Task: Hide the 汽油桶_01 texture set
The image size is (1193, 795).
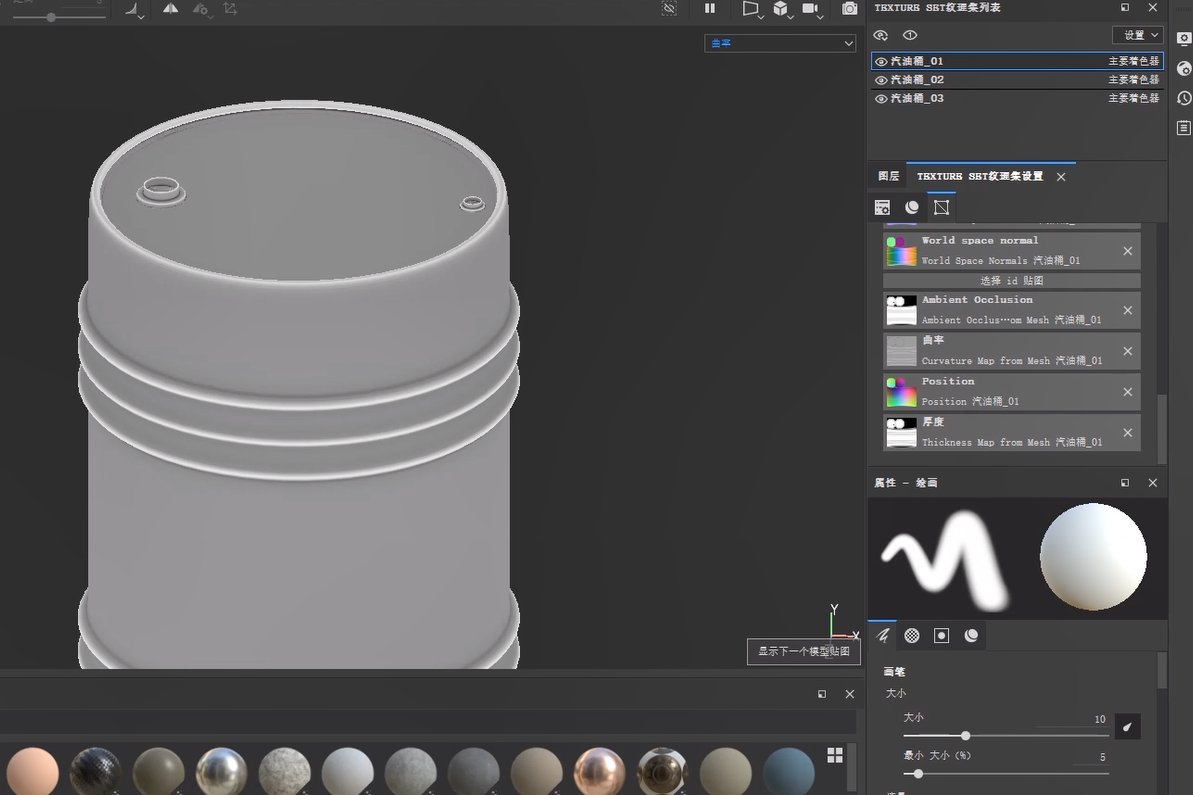Action: click(881, 61)
